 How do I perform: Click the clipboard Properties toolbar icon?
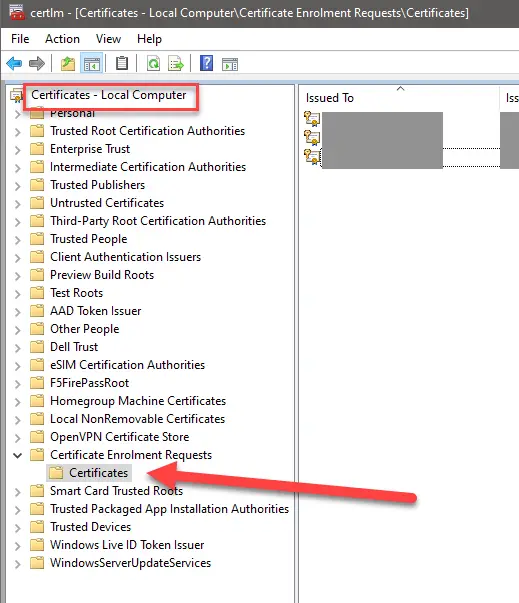pyautogui.click(x=122, y=63)
